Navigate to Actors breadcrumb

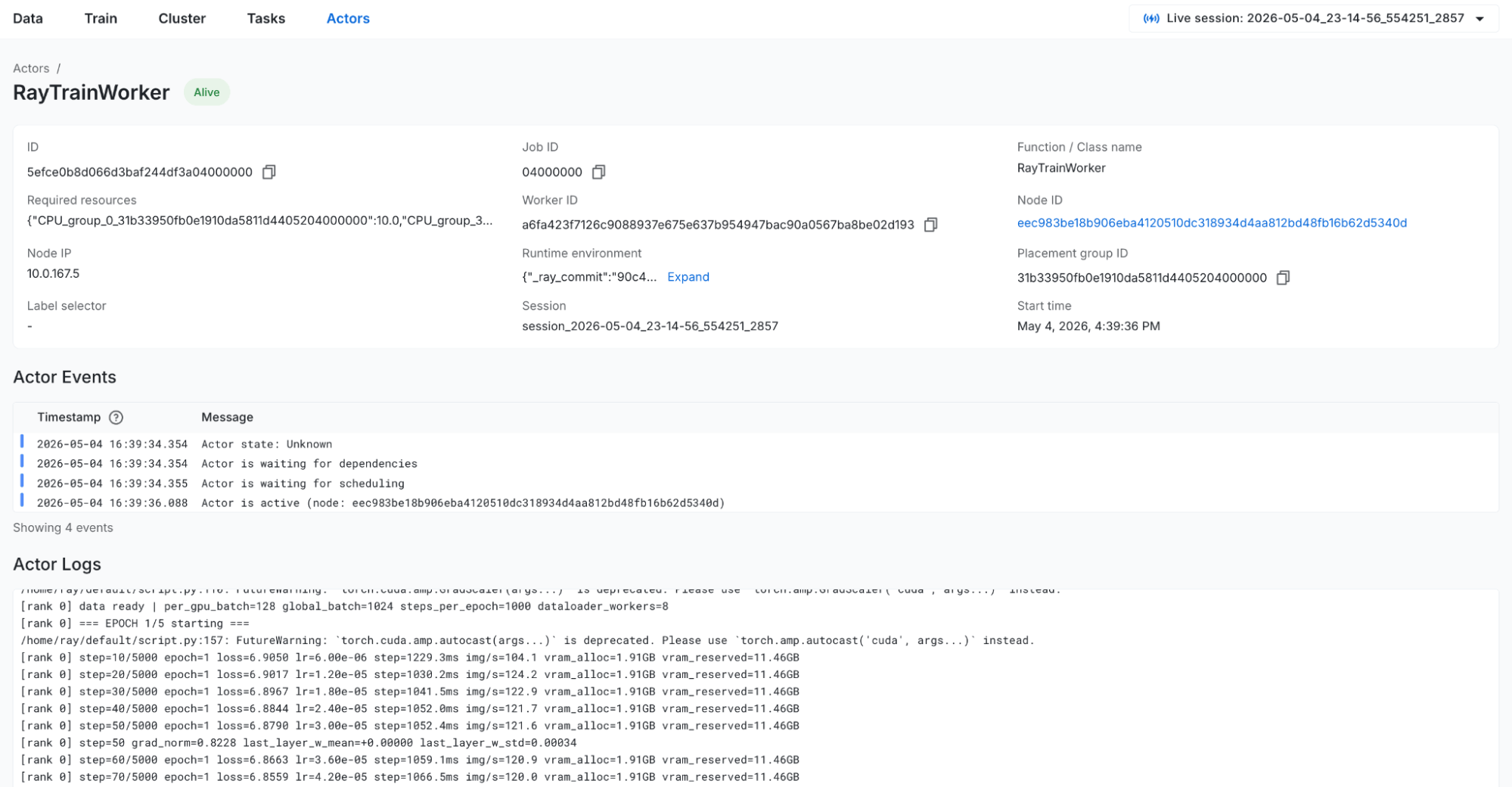[x=31, y=68]
